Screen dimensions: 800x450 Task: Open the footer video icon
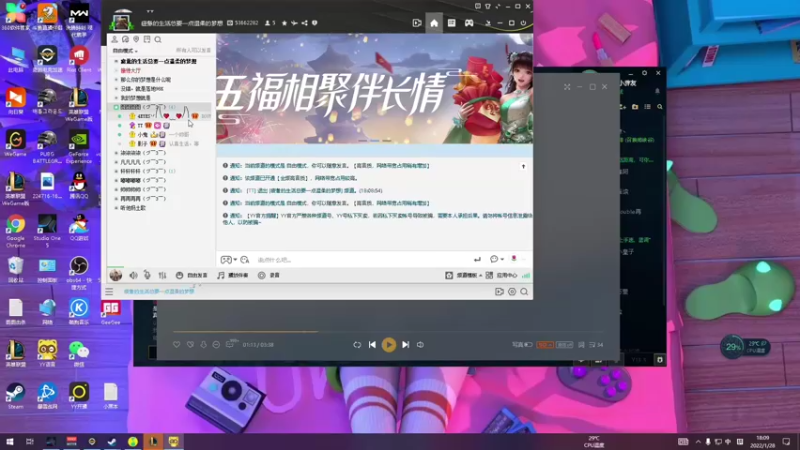pyautogui.click(x=499, y=292)
